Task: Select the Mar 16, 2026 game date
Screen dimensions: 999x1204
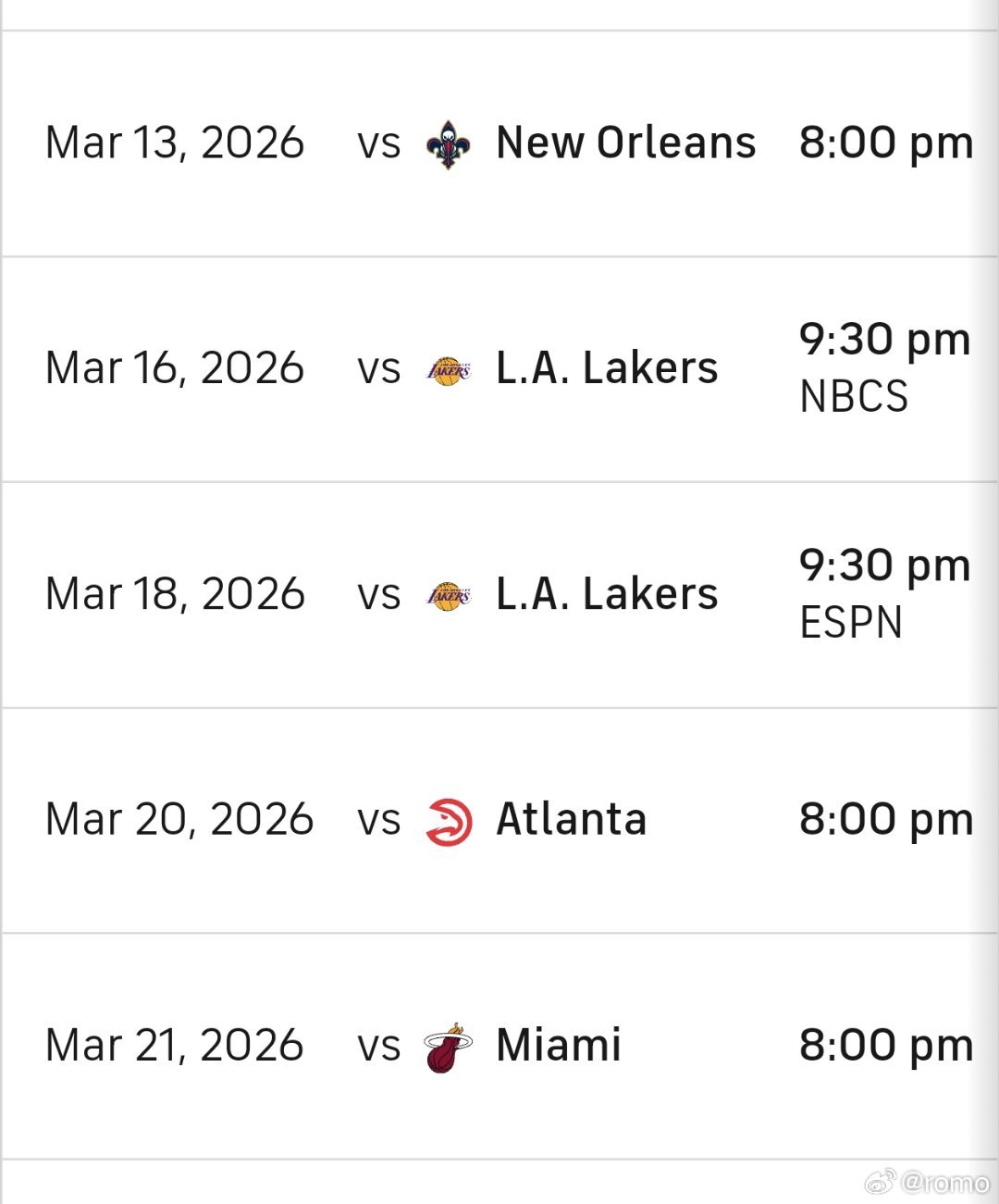Action: click(x=175, y=369)
